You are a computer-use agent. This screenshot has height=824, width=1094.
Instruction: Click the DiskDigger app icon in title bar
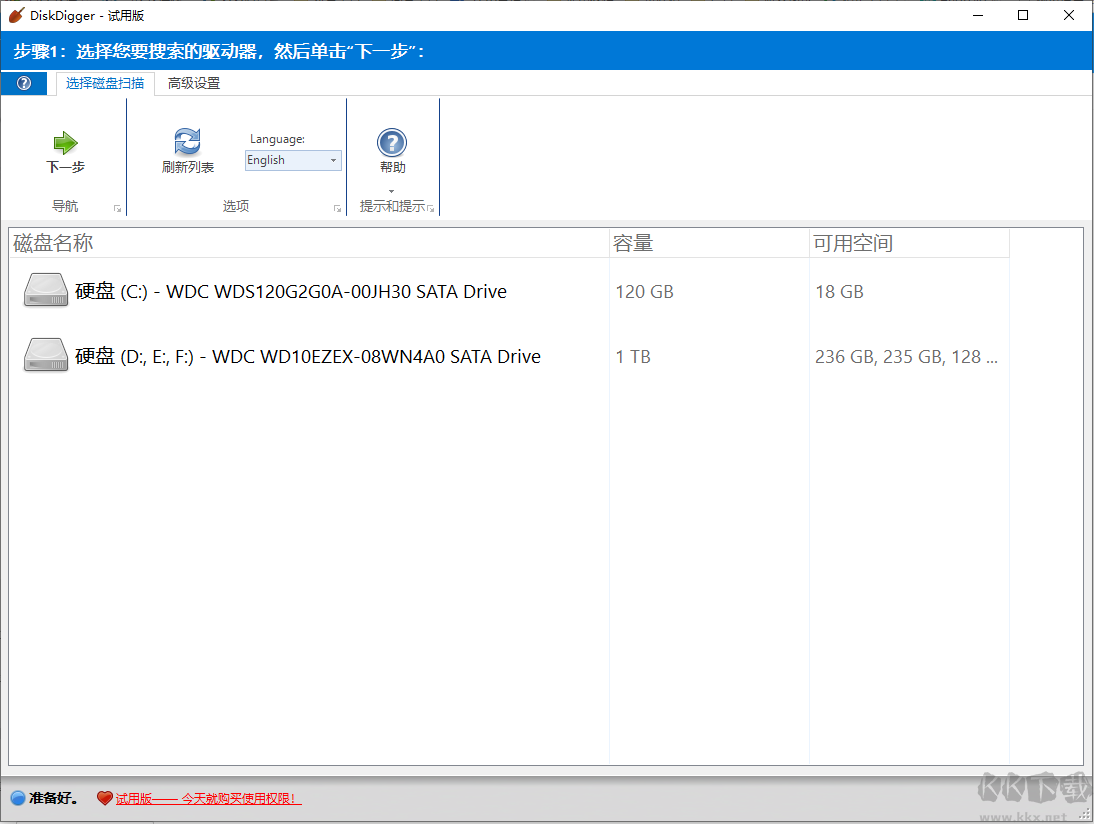(x=16, y=15)
